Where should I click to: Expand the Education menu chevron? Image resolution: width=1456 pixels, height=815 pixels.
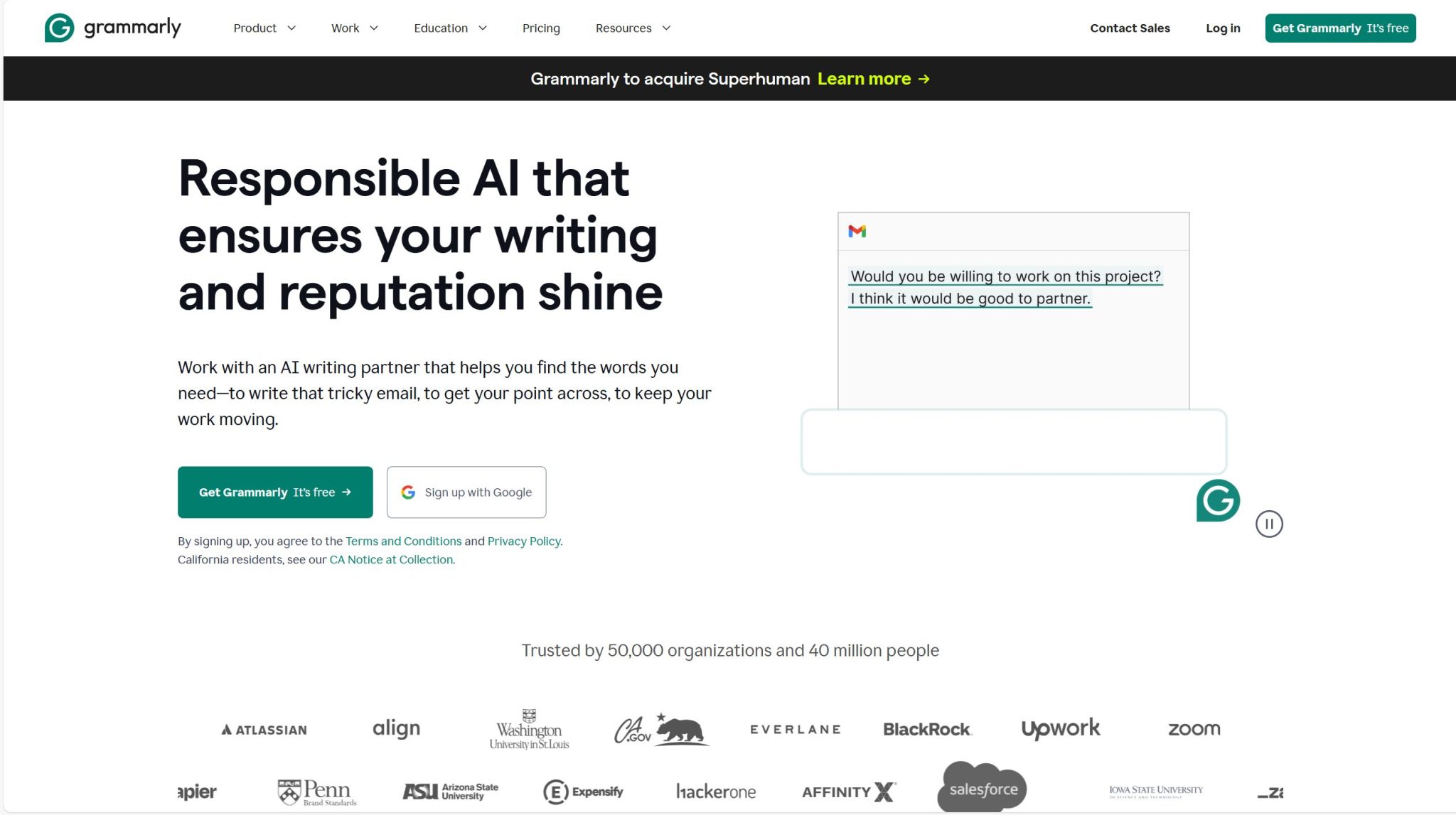pyautogui.click(x=482, y=28)
